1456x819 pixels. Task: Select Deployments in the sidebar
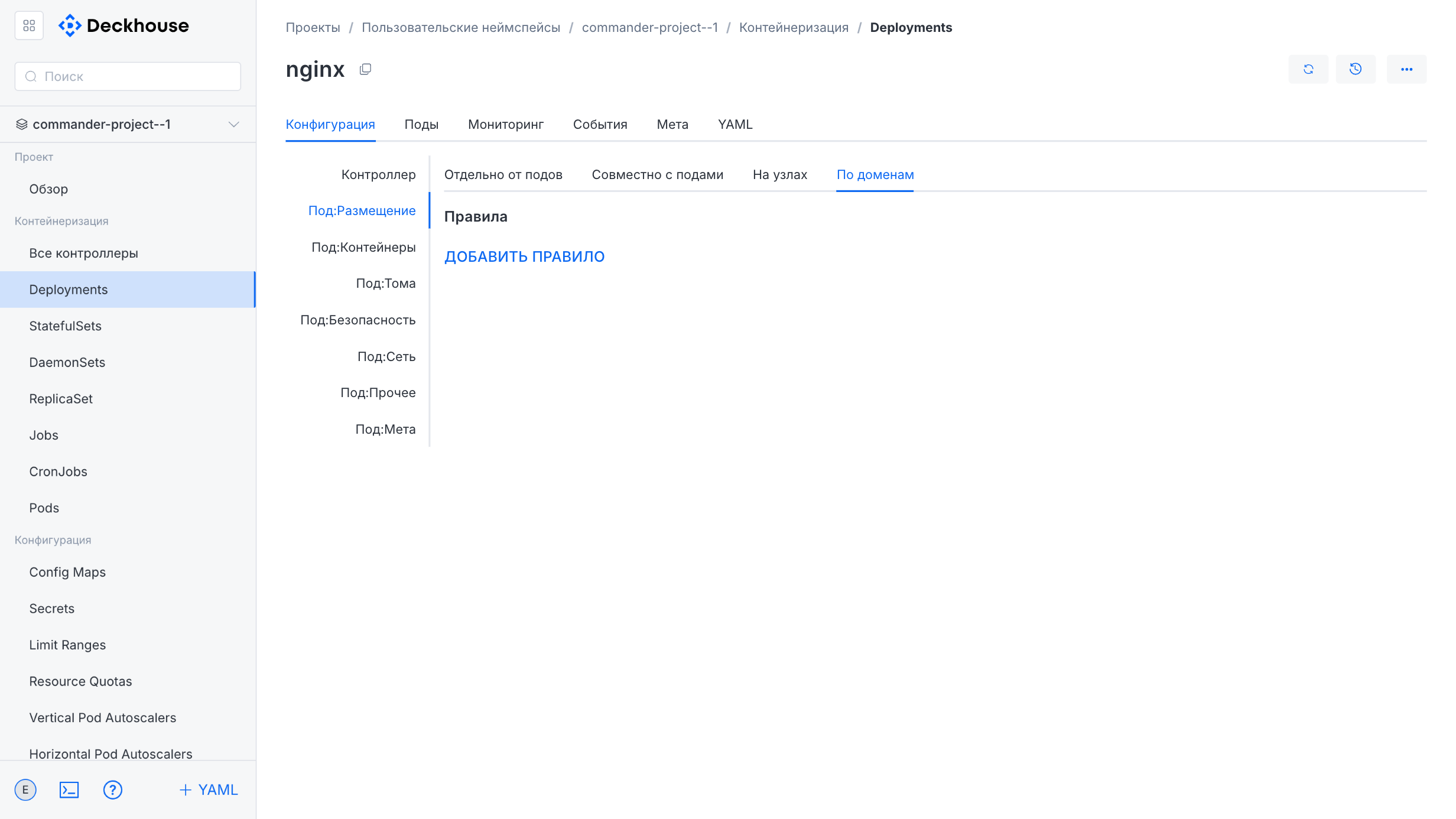128,290
